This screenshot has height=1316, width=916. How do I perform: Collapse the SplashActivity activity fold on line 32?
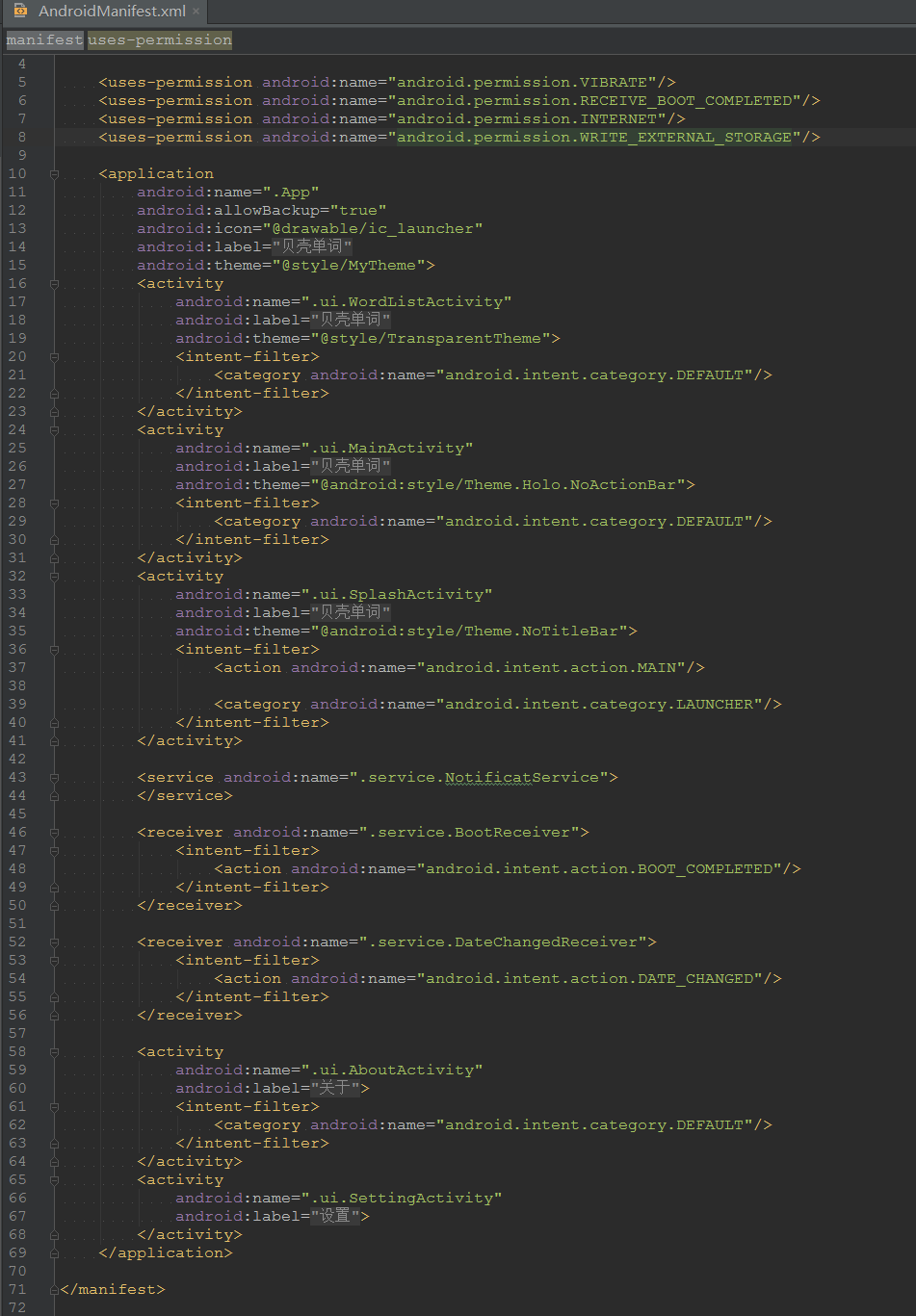pyautogui.click(x=54, y=577)
